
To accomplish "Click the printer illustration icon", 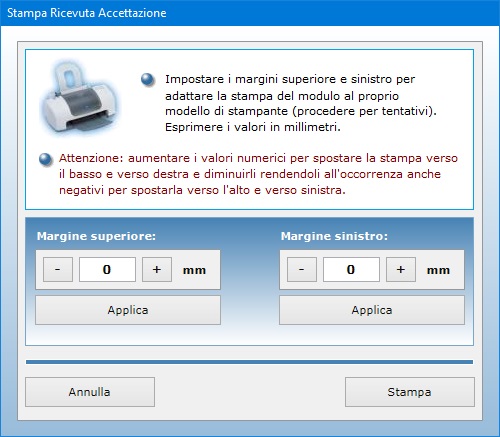I will 79,98.
